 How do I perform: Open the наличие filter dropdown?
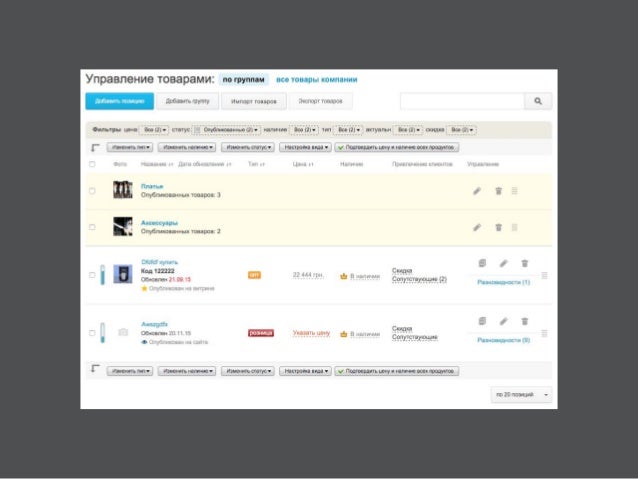pos(304,130)
